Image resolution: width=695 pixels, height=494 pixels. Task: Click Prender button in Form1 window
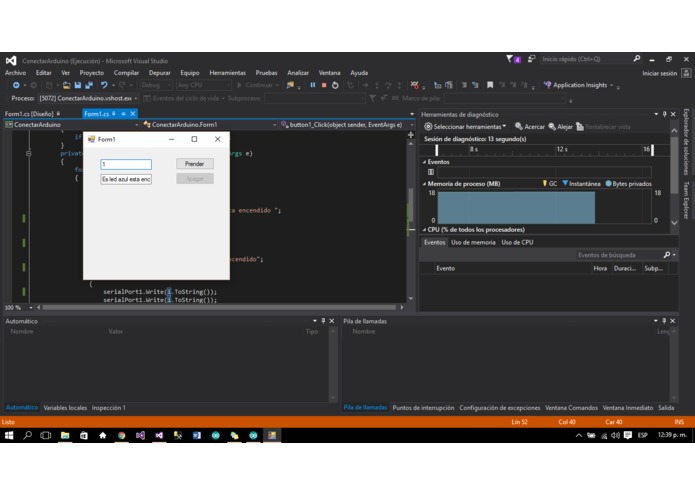195,164
